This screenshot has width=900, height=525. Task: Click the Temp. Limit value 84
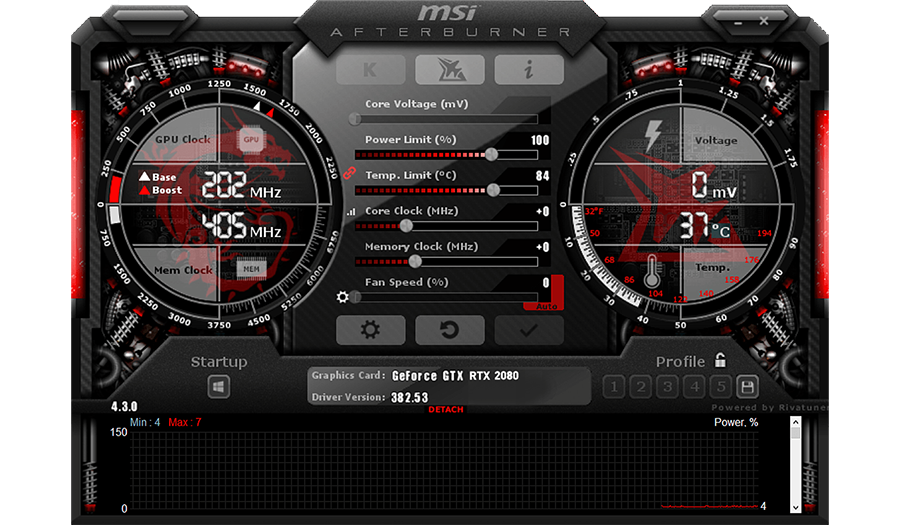tap(542, 176)
